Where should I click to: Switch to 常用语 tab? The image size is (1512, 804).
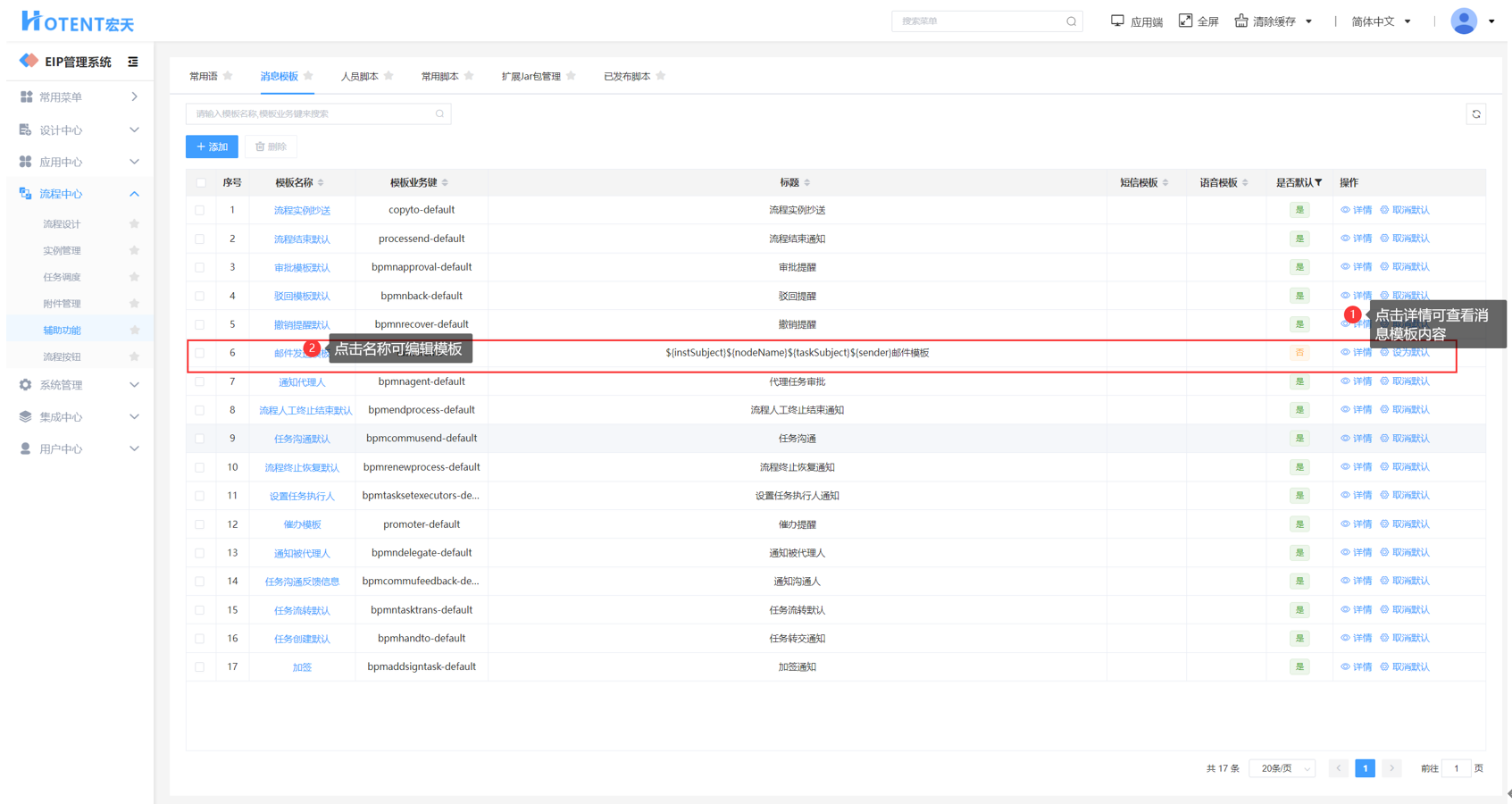tap(204, 76)
